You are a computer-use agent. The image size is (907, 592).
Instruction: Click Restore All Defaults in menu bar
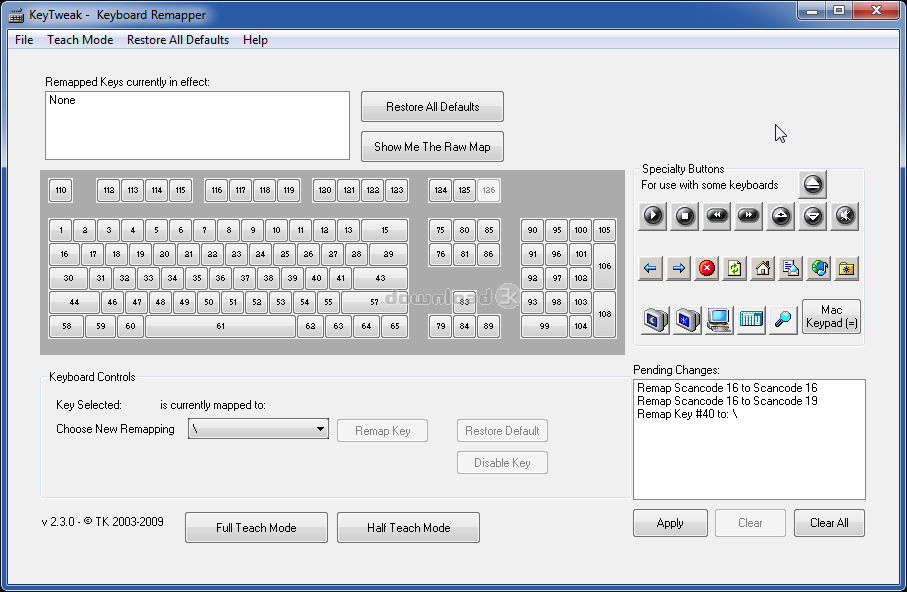pos(178,40)
